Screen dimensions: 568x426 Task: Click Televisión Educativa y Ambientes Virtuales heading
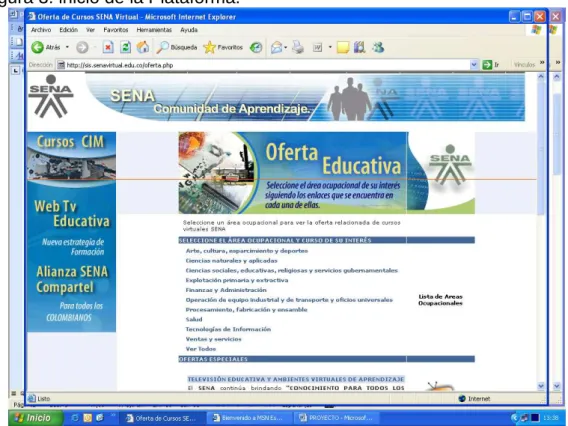296,379
